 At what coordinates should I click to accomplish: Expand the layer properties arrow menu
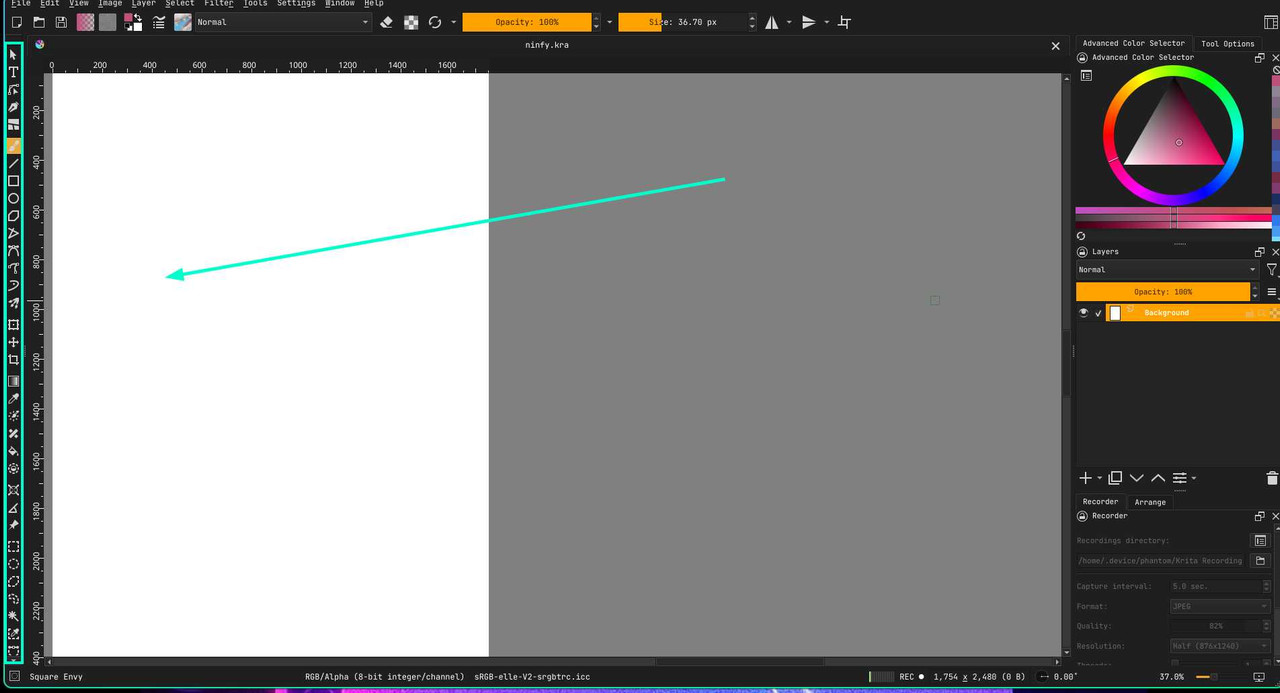click(x=1194, y=479)
